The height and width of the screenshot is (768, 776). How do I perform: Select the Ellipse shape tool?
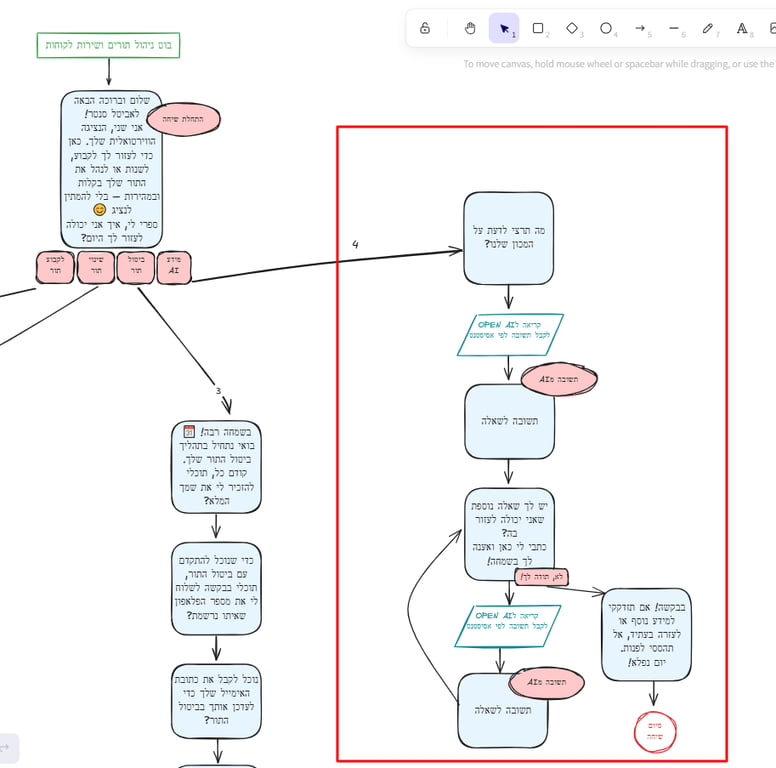[606, 28]
